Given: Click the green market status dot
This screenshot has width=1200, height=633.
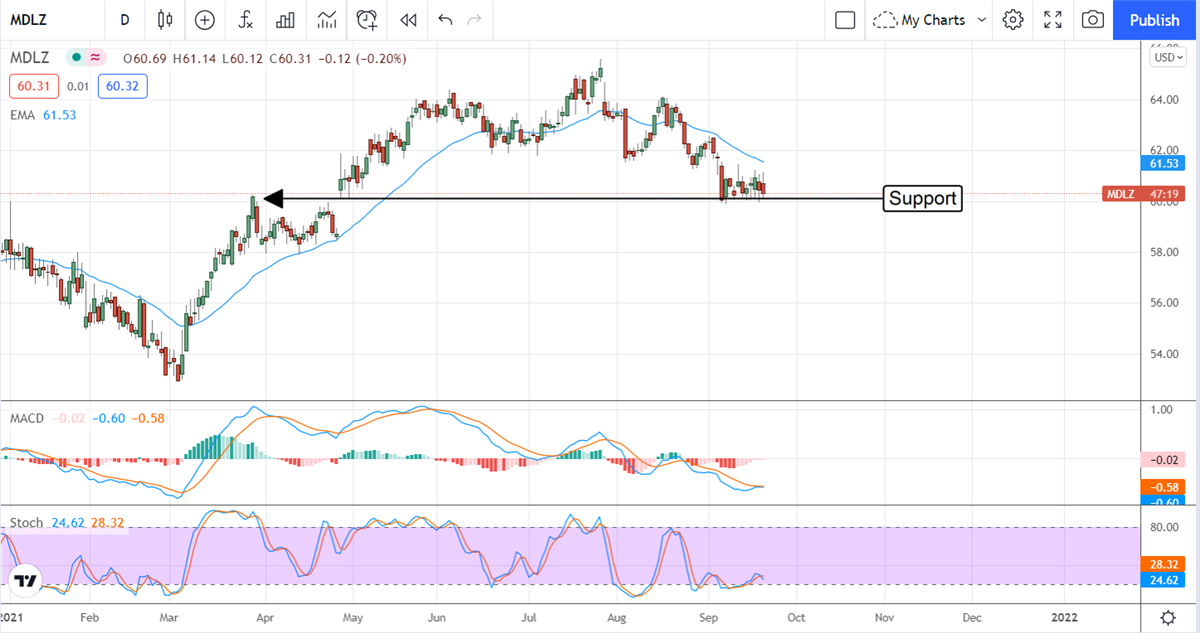Looking at the screenshot, I should (x=75, y=58).
